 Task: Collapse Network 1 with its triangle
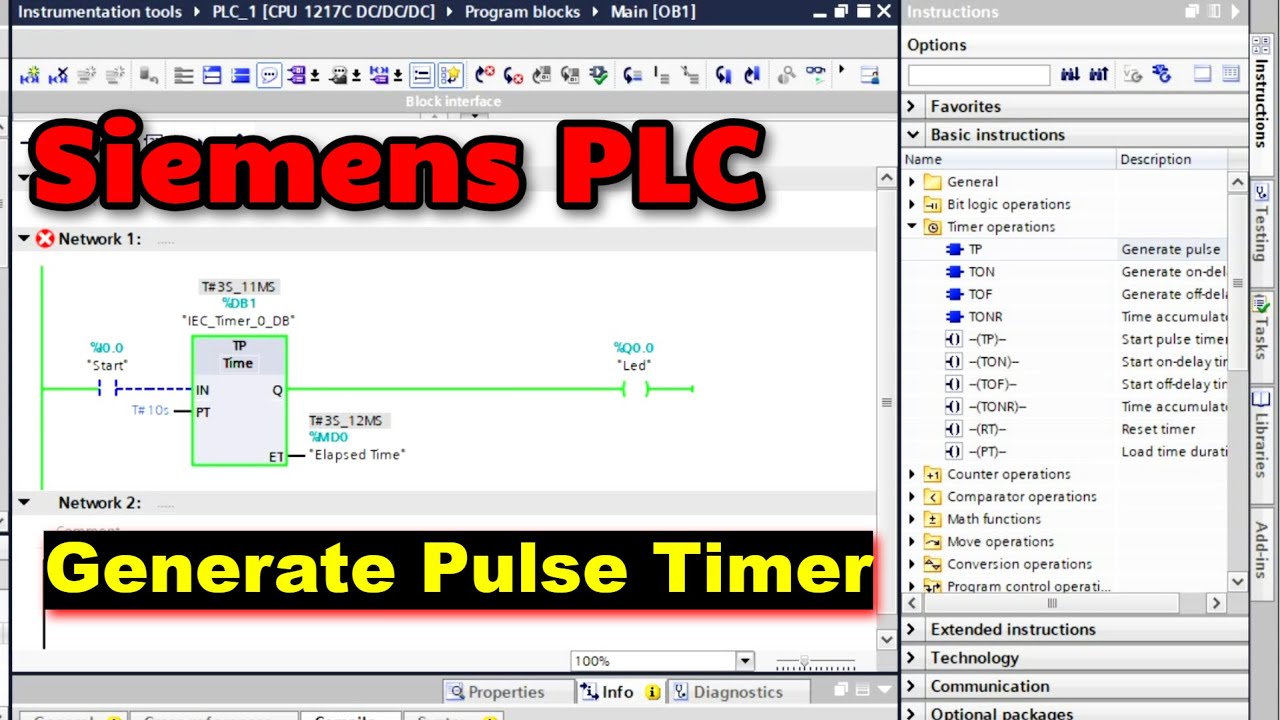pos(24,239)
